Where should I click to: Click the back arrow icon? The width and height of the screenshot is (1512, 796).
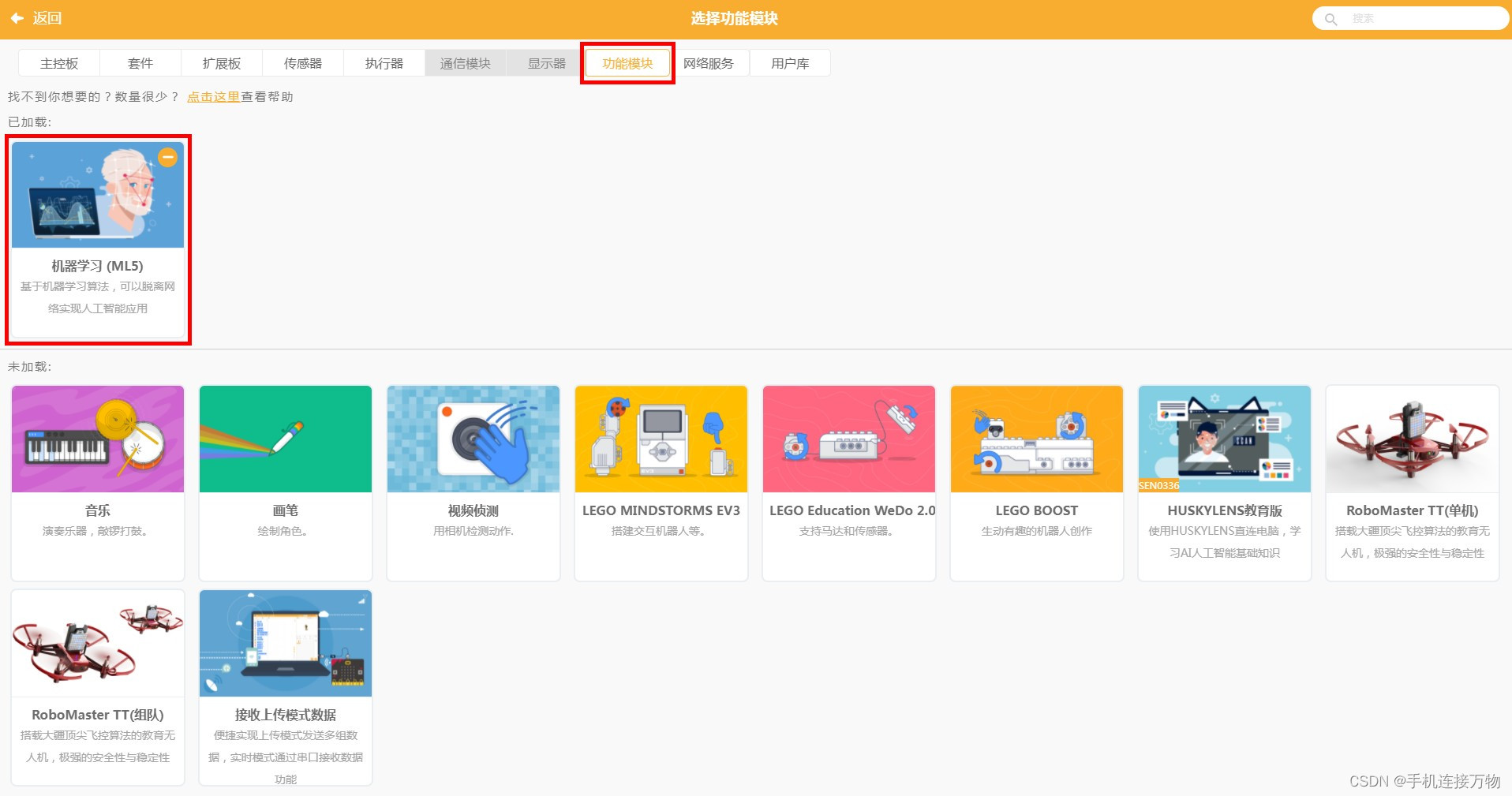(x=17, y=18)
